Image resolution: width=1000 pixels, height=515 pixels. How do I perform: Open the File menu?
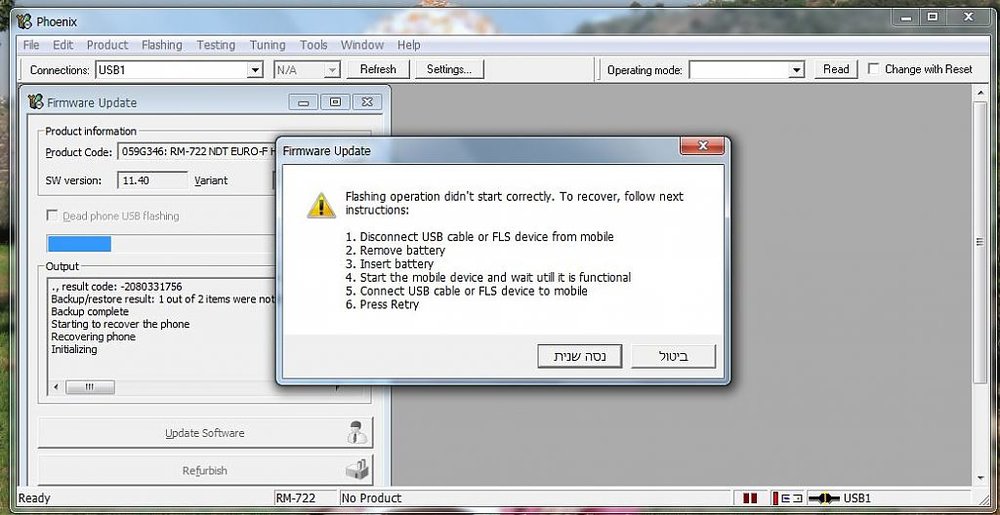(x=31, y=45)
